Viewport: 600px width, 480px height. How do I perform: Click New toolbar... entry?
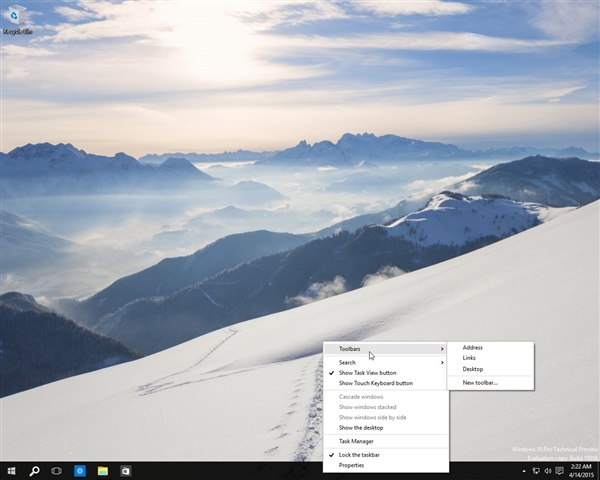click(480, 383)
